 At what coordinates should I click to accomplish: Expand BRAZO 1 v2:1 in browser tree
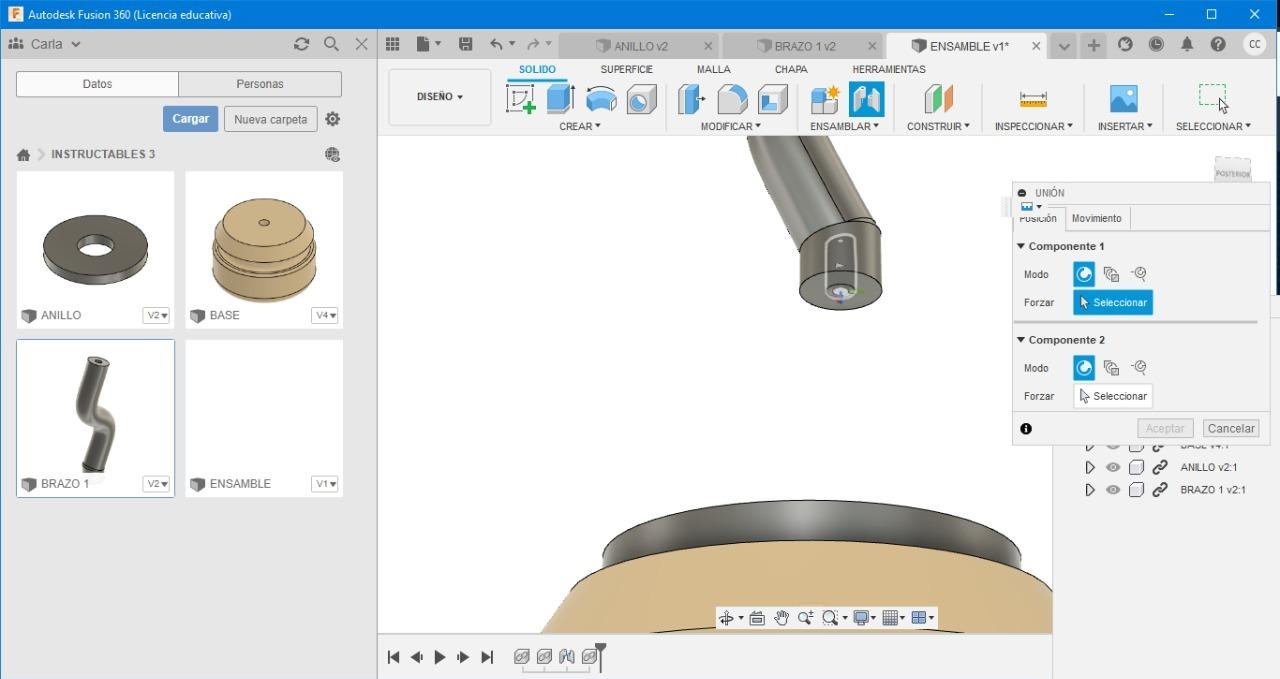pos(1090,490)
